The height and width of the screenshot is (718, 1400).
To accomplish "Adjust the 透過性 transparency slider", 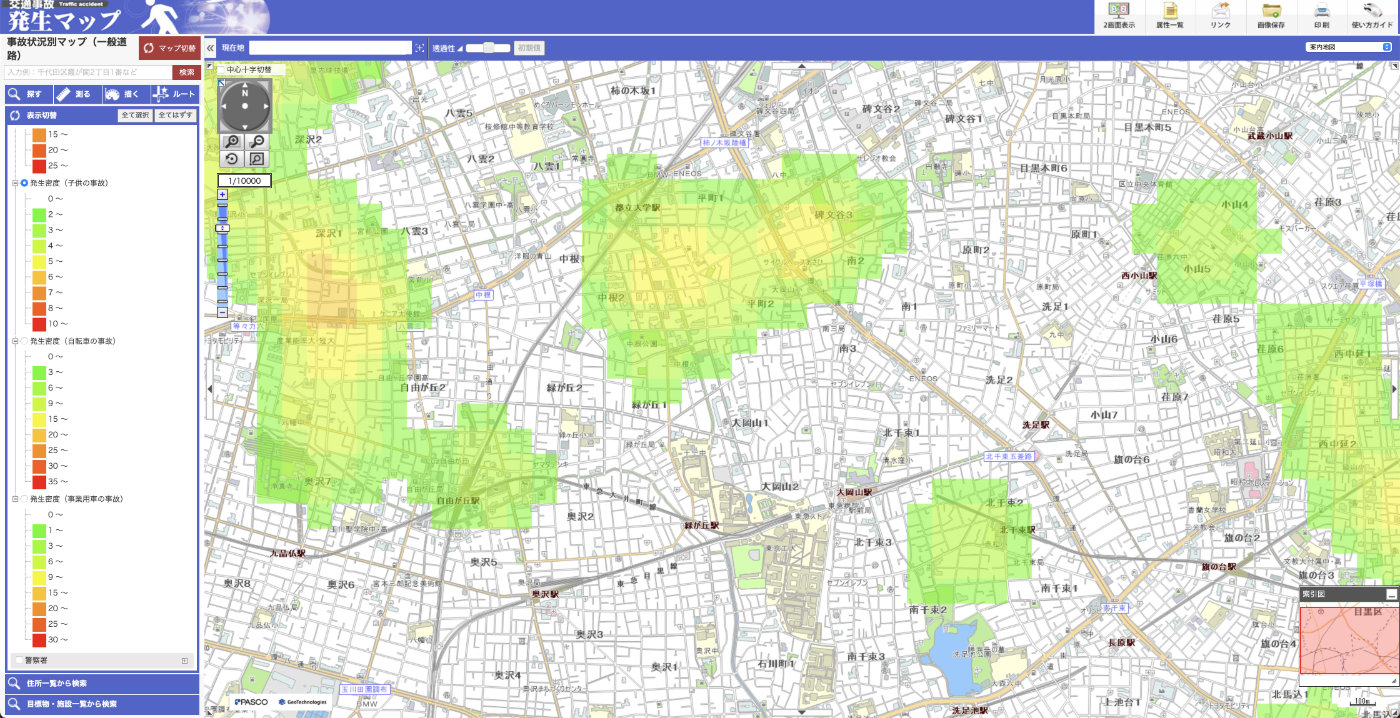I will click(490, 48).
